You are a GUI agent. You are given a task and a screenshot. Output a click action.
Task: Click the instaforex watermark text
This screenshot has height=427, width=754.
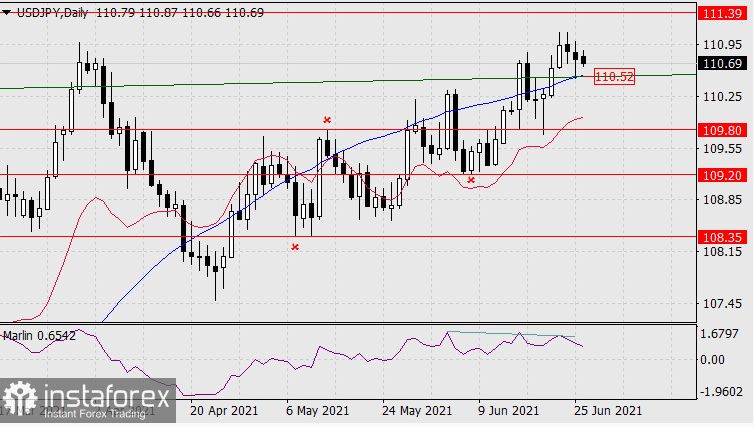pyautogui.click(x=107, y=397)
